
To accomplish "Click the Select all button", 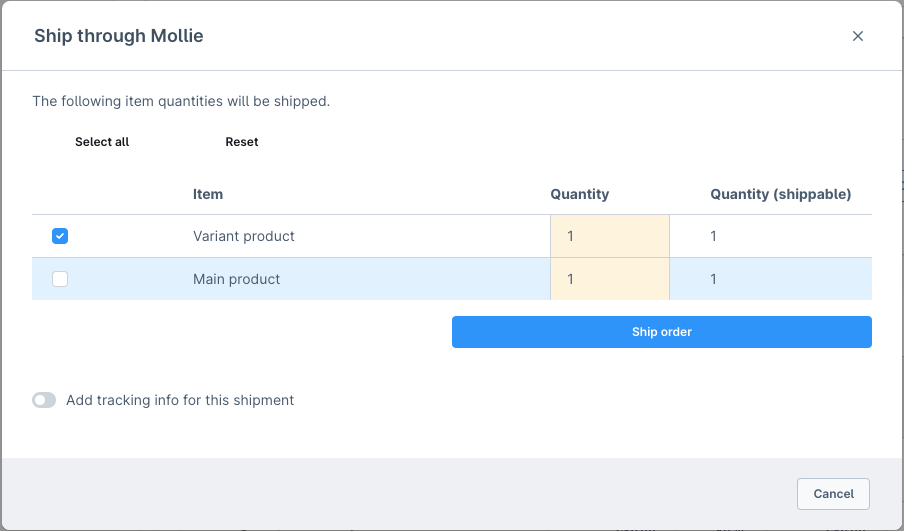I will tap(102, 142).
